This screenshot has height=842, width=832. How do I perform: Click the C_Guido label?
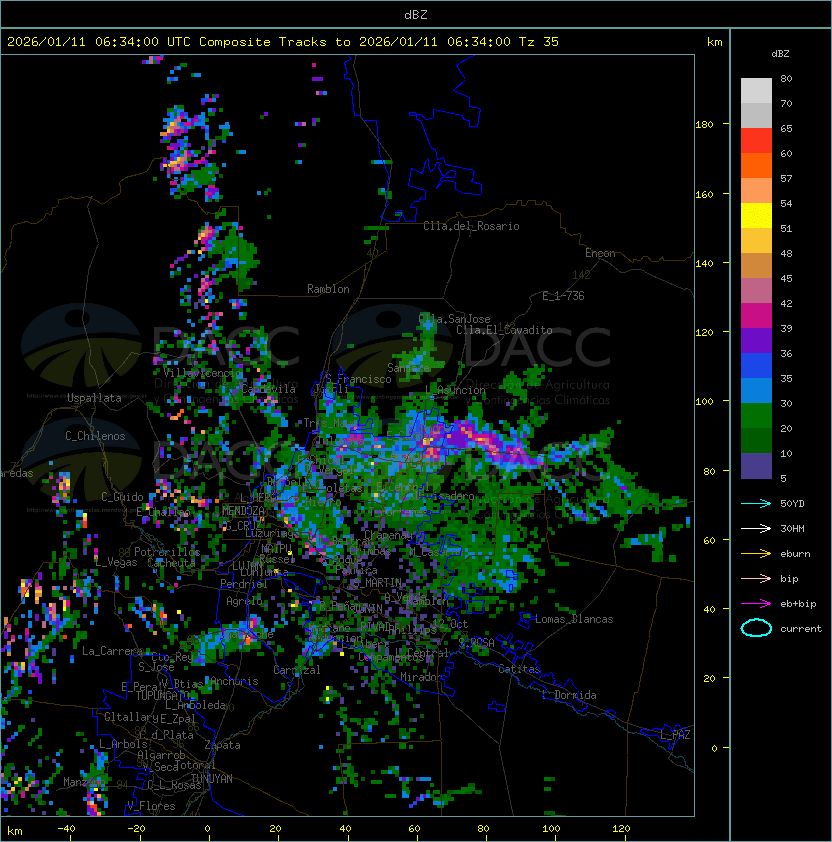click(122, 497)
